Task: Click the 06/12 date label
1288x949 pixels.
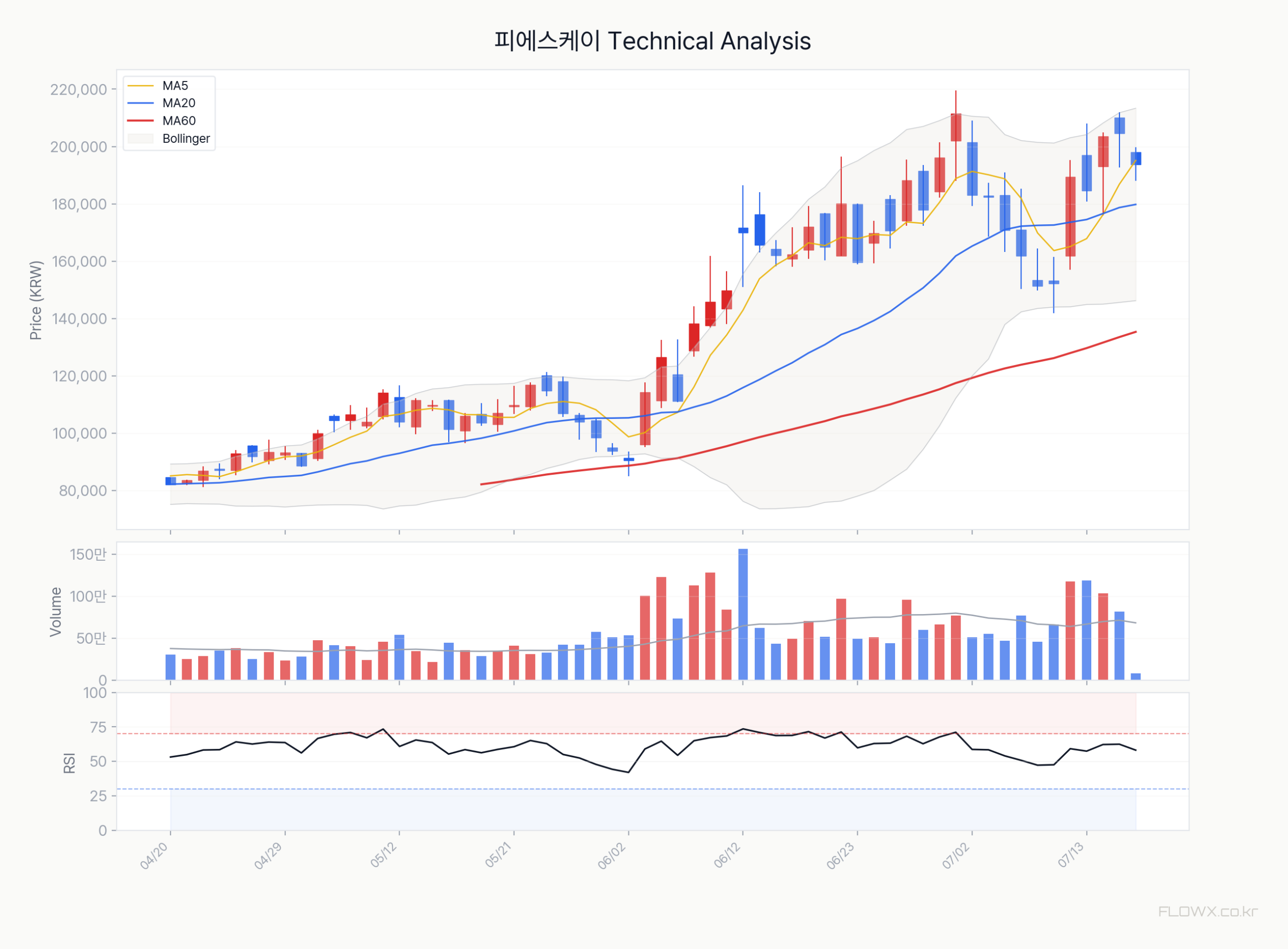Action: [727, 855]
